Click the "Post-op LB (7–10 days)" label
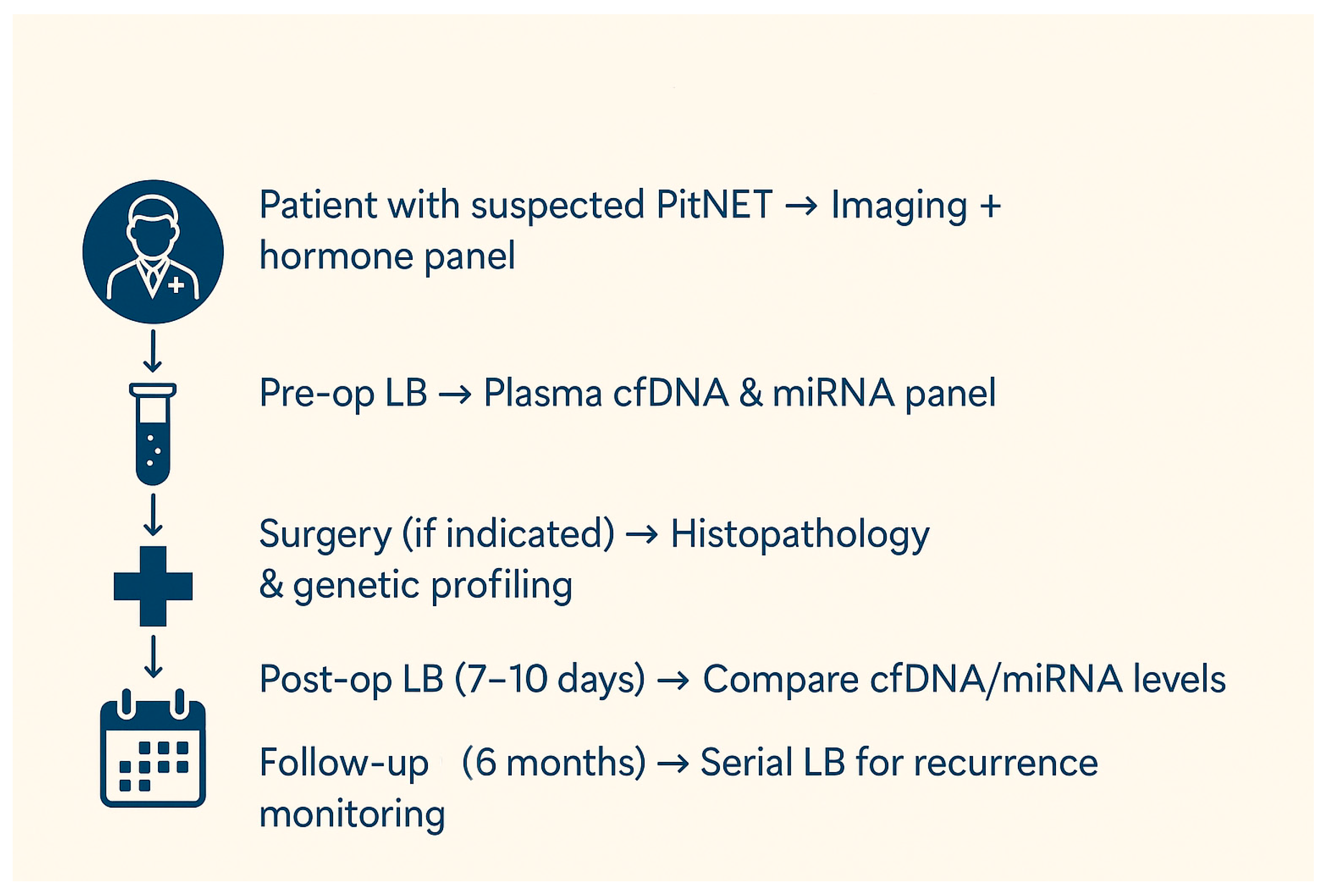The width and height of the screenshot is (1328, 896). tap(451, 679)
